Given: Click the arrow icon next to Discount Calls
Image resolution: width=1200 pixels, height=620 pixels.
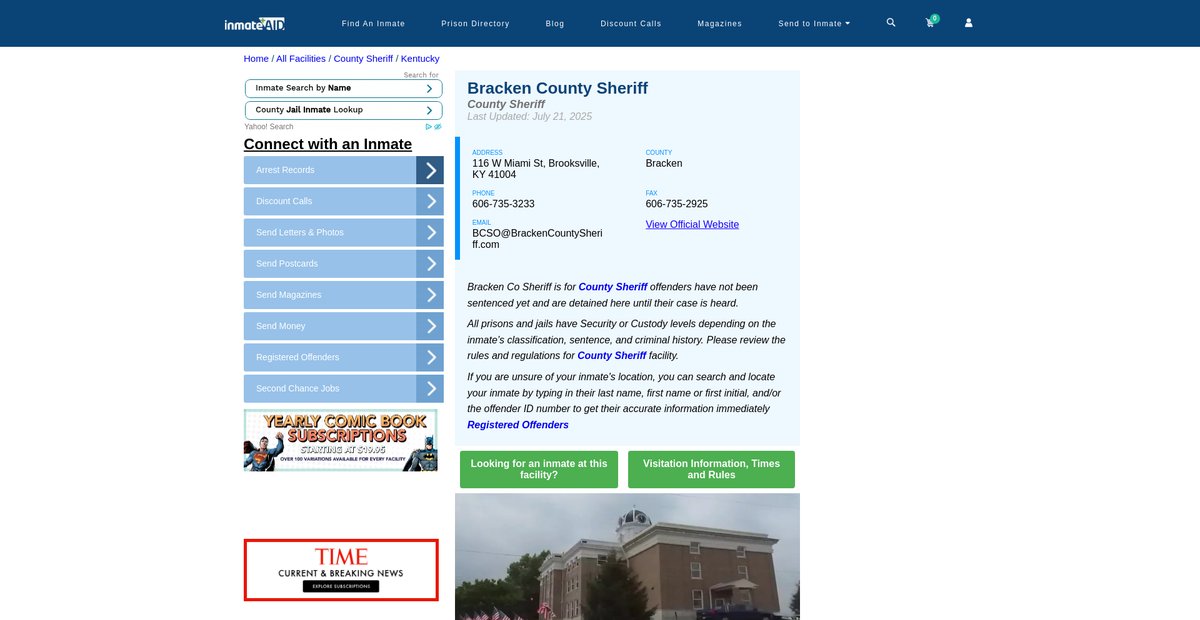Looking at the screenshot, I should click(x=430, y=201).
